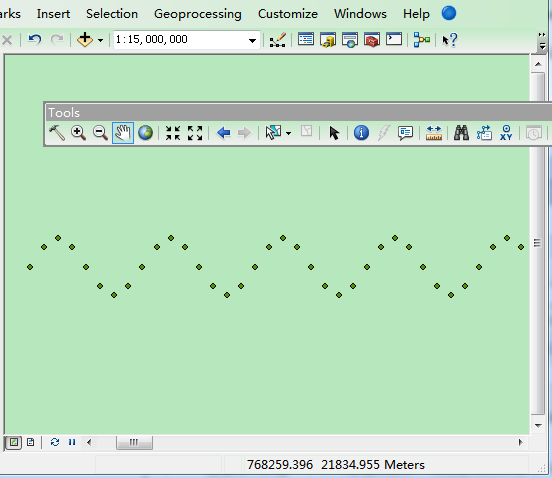Click the Delete (X) toolbar icon
Screen dimensions: 552x478
pos(7,40)
